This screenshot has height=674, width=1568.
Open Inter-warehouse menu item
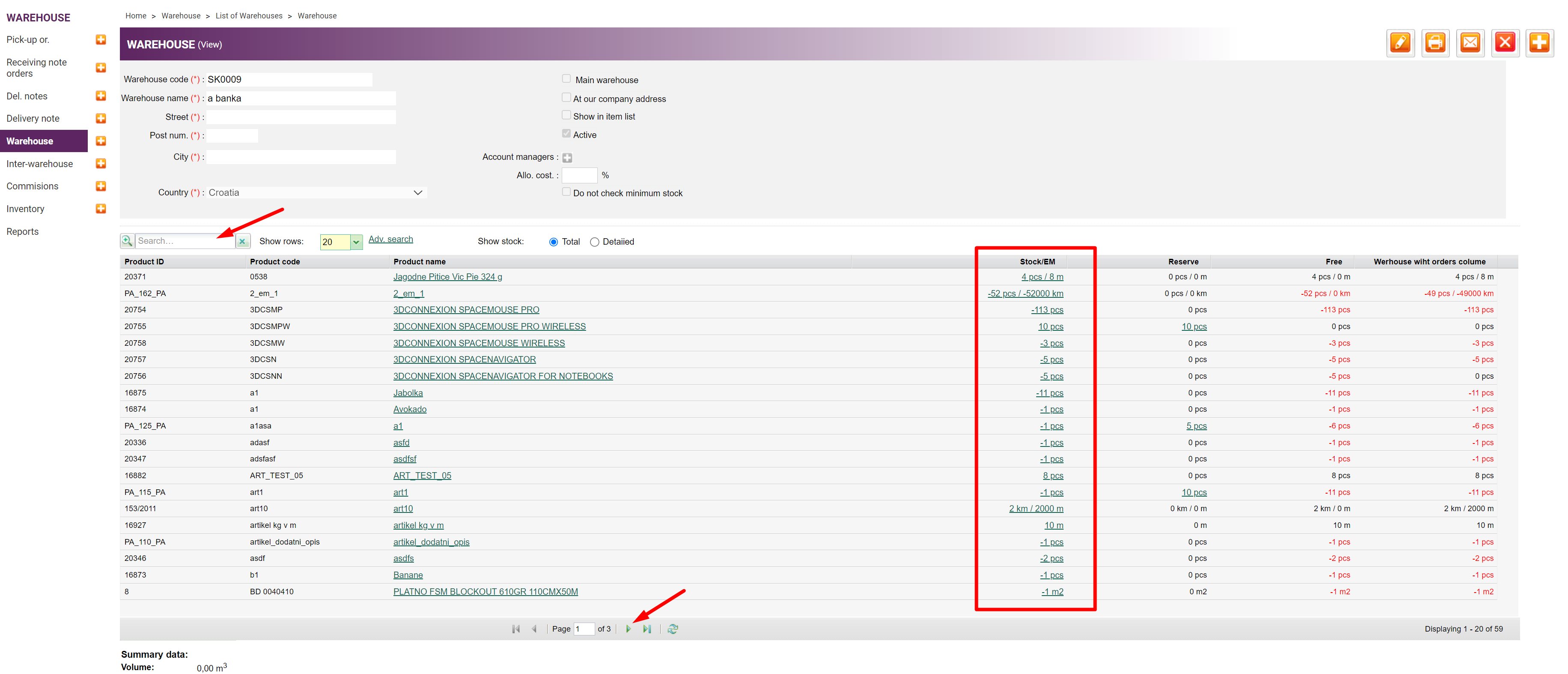[39, 164]
